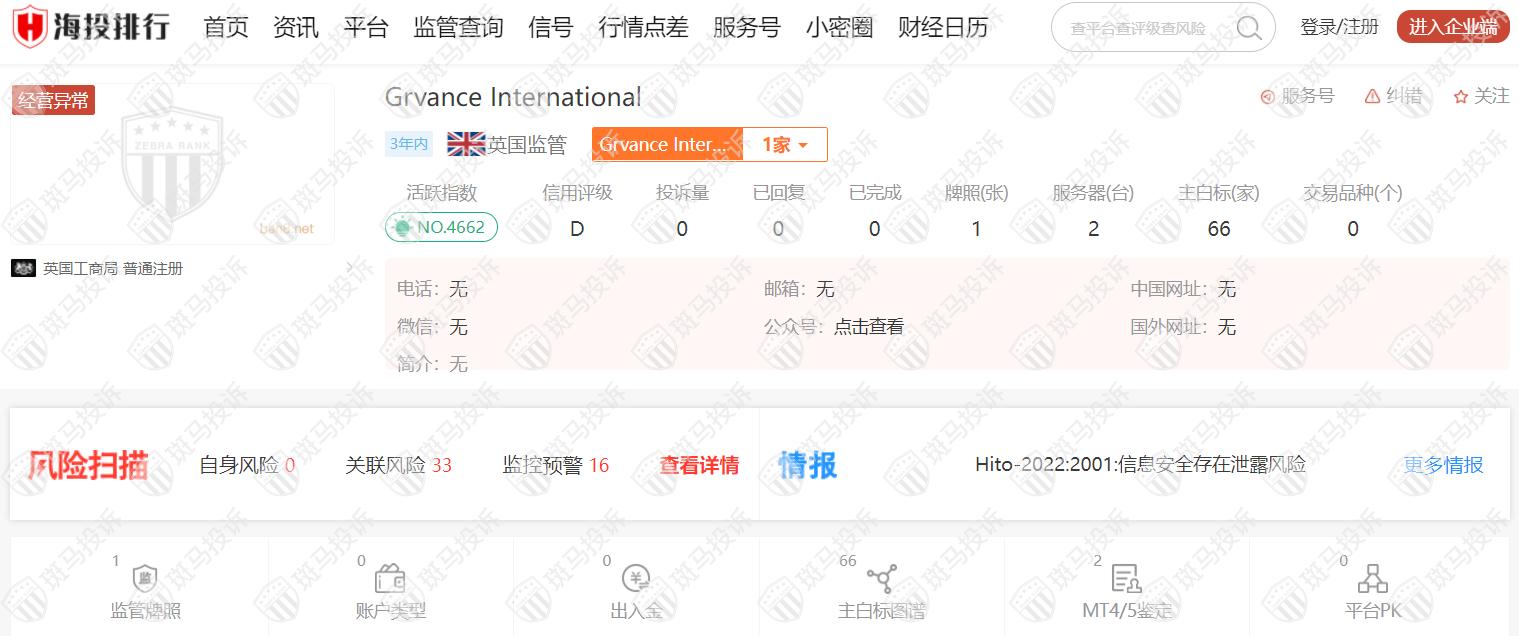The width and height of the screenshot is (1519, 636).
Task: Open the 监管牌照 license icon
Action: click(146, 579)
